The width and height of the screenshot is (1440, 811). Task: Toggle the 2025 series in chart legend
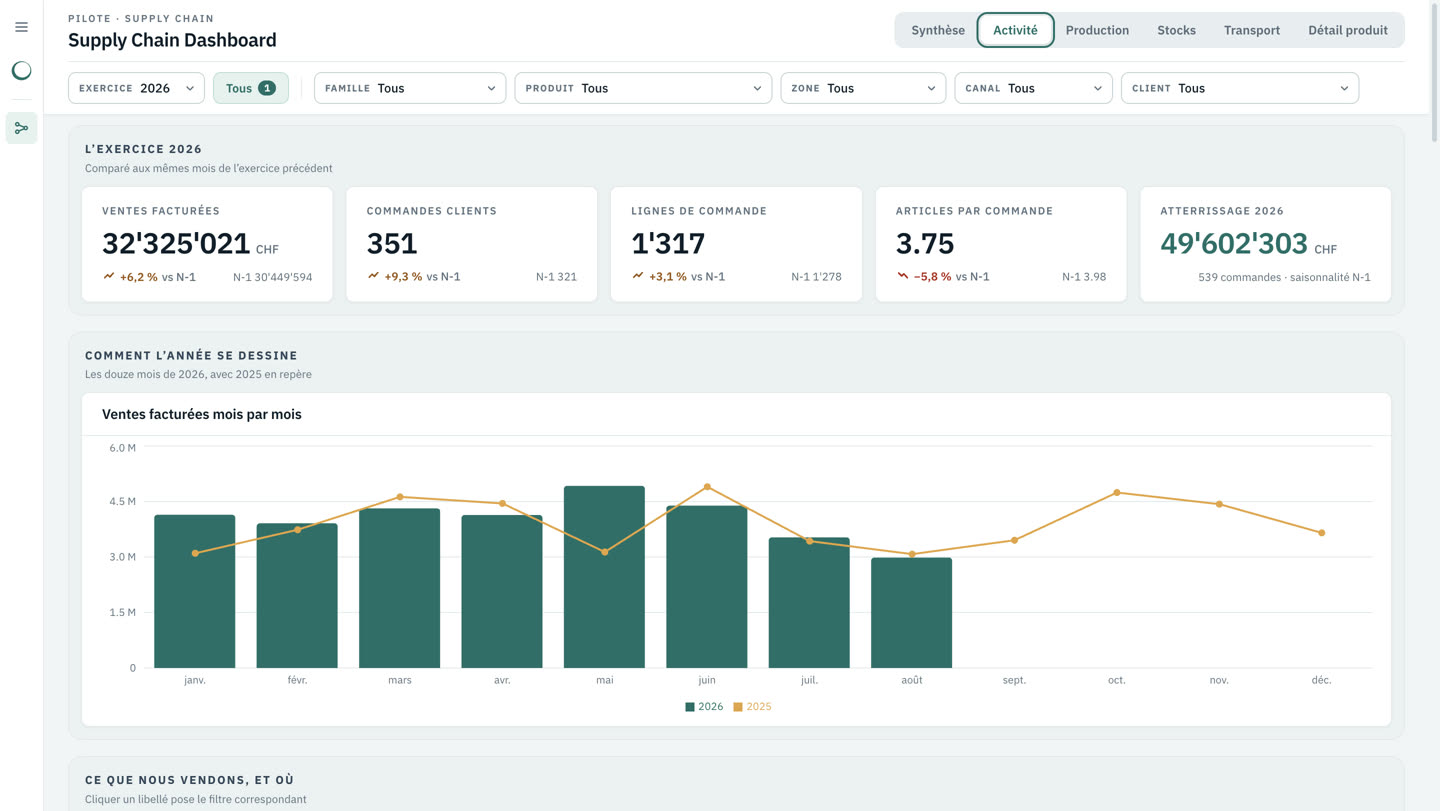pyautogui.click(x=752, y=706)
